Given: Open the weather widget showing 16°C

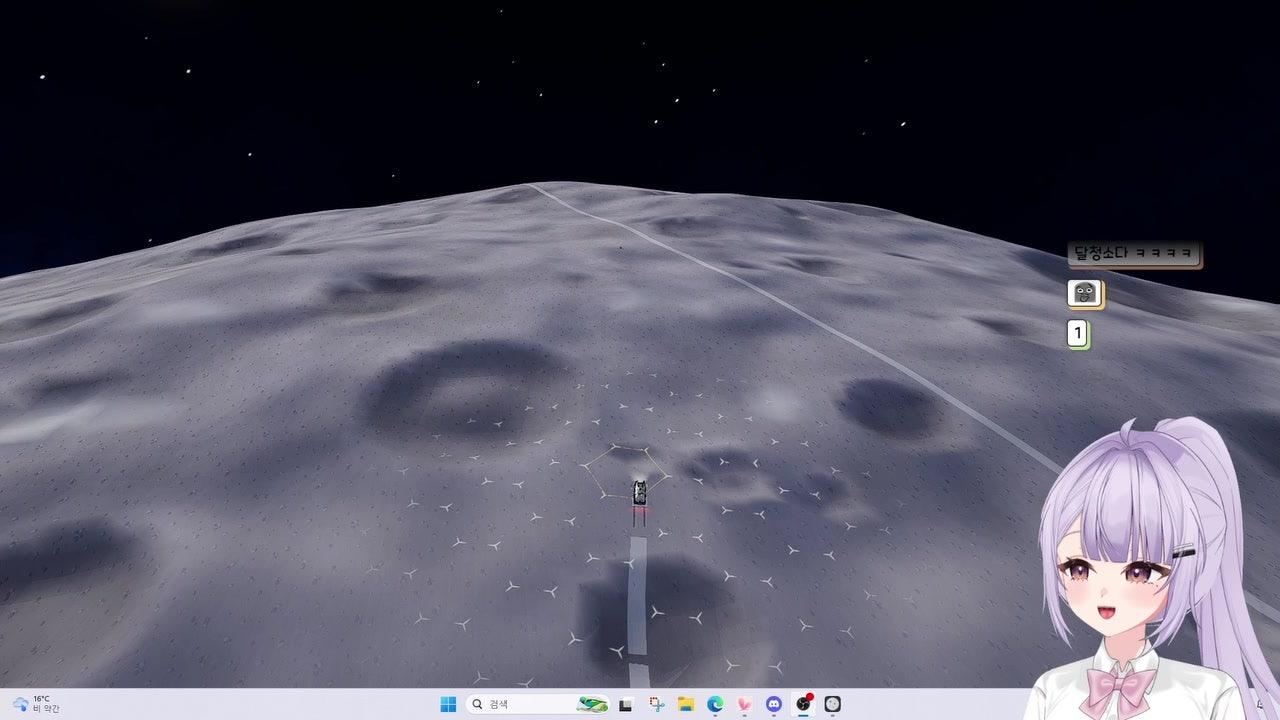Looking at the screenshot, I should [36, 704].
